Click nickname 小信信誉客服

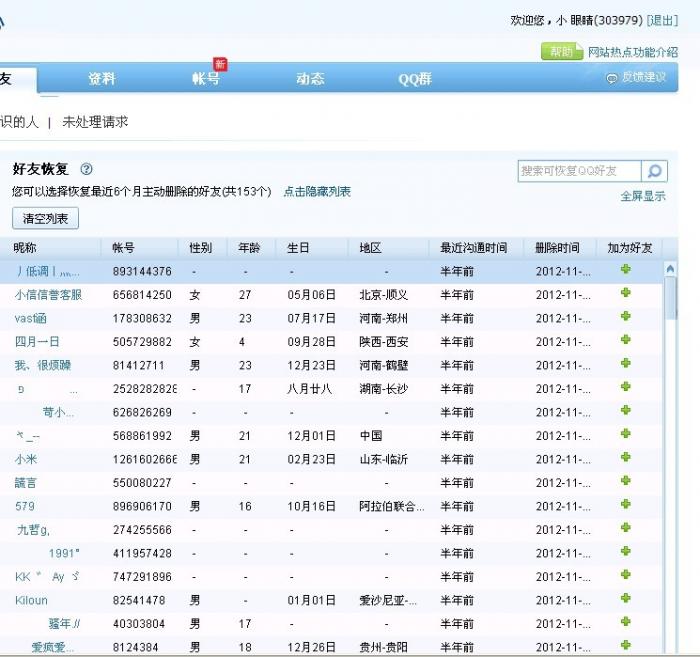pos(48,295)
